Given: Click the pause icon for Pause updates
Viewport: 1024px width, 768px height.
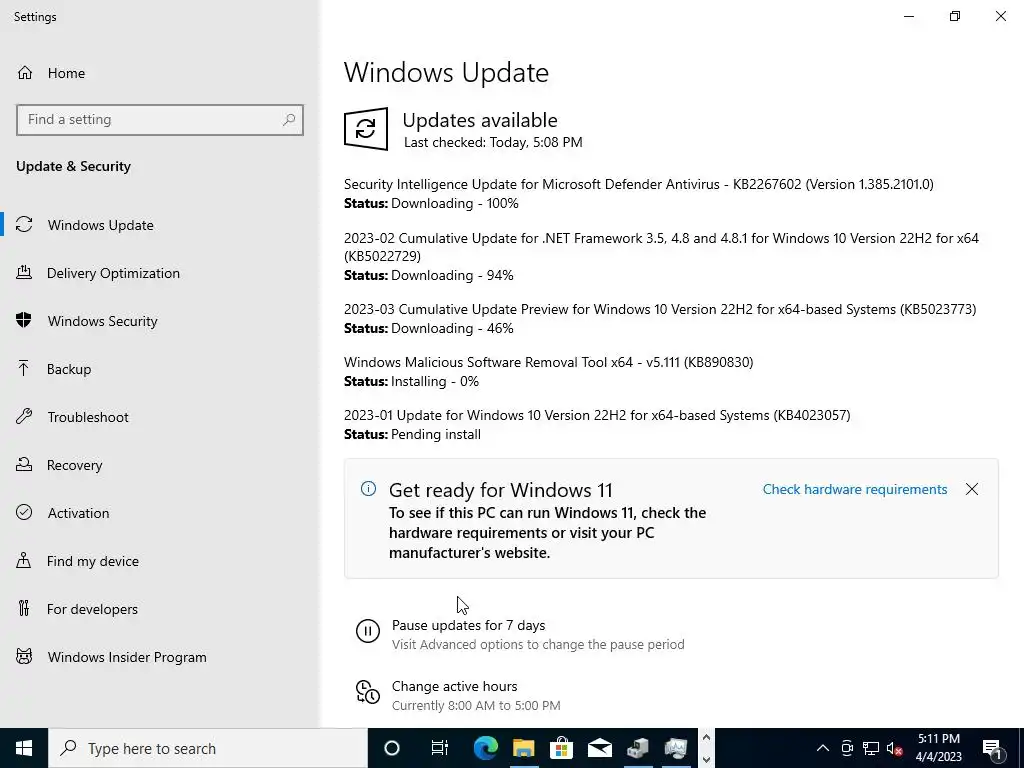Looking at the screenshot, I should coord(368,631).
